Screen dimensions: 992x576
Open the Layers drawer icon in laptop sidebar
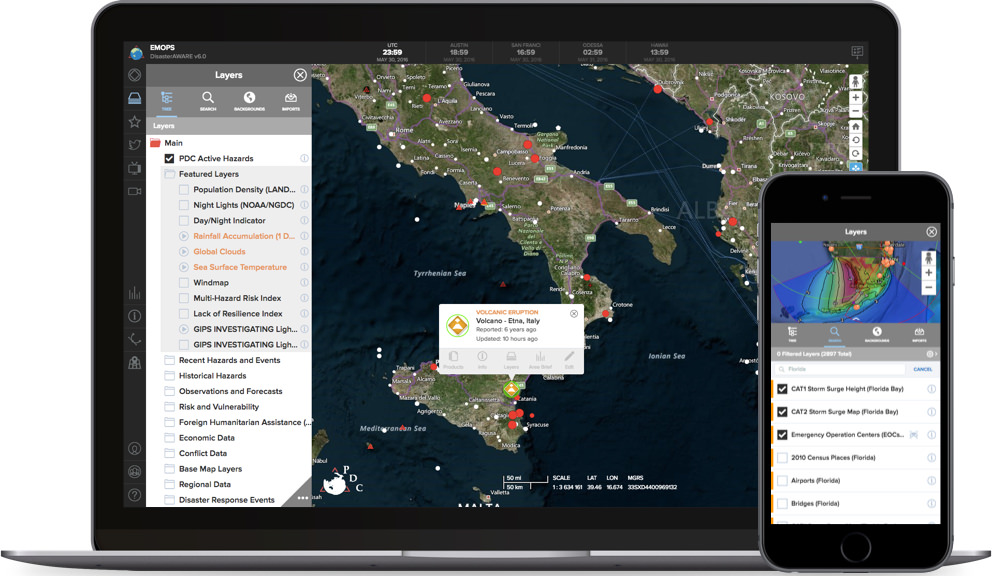[x=135, y=98]
